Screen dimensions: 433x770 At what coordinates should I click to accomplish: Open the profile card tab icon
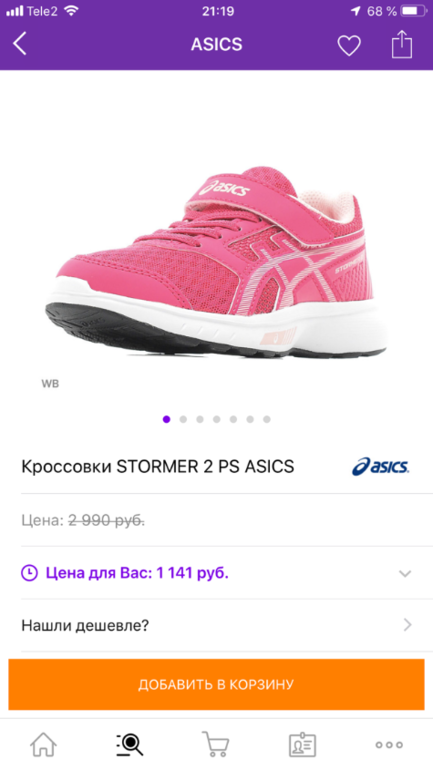302,744
